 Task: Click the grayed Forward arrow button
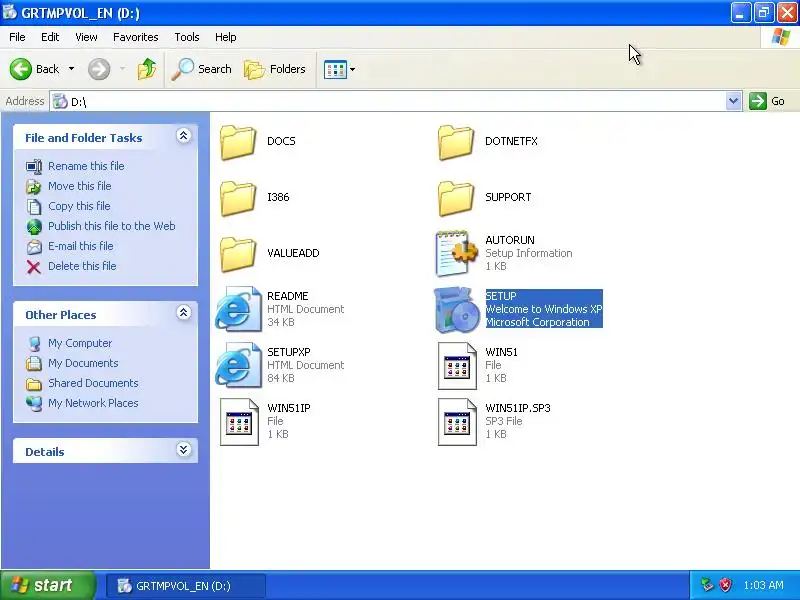coord(99,69)
